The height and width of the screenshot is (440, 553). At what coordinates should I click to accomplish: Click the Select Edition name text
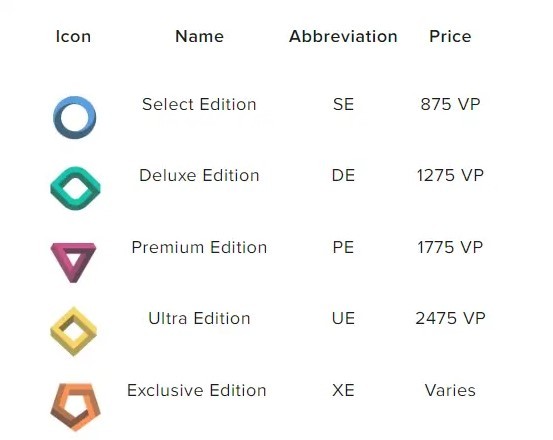199,104
